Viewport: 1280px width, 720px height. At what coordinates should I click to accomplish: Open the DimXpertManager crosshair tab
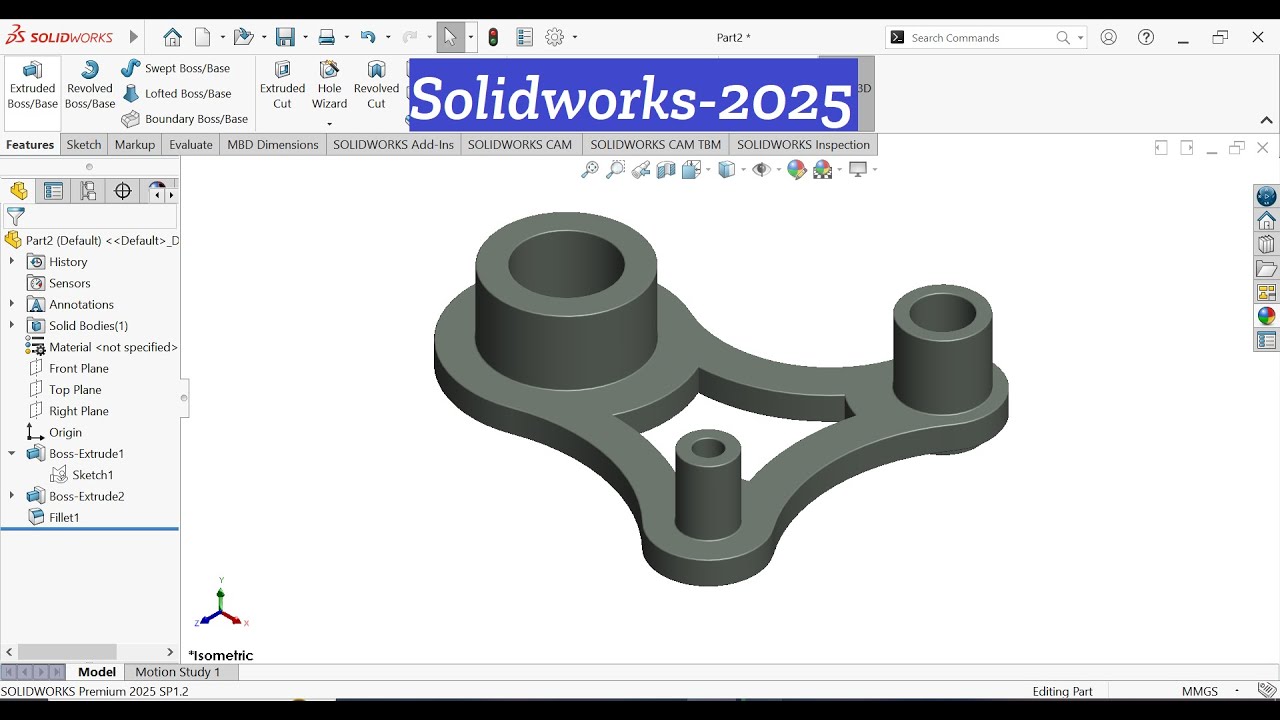(123, 191)
